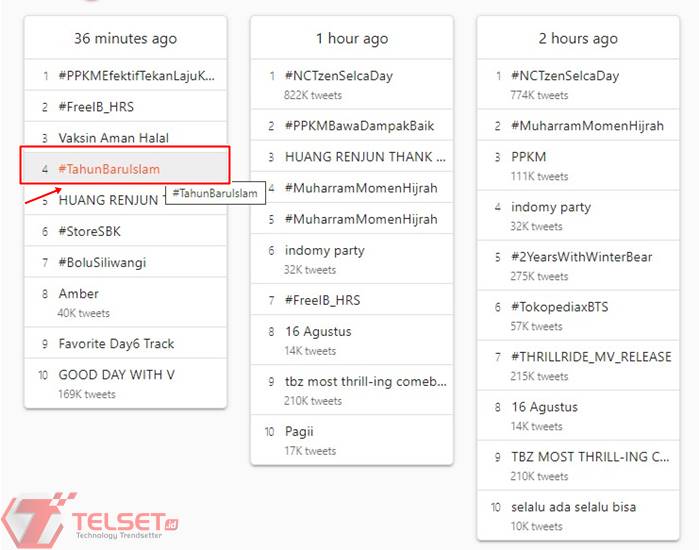Click #NCTzenSelcaDay in 1 hour ago list
This screenshot has width=699, height=550.
coord(339,75)
